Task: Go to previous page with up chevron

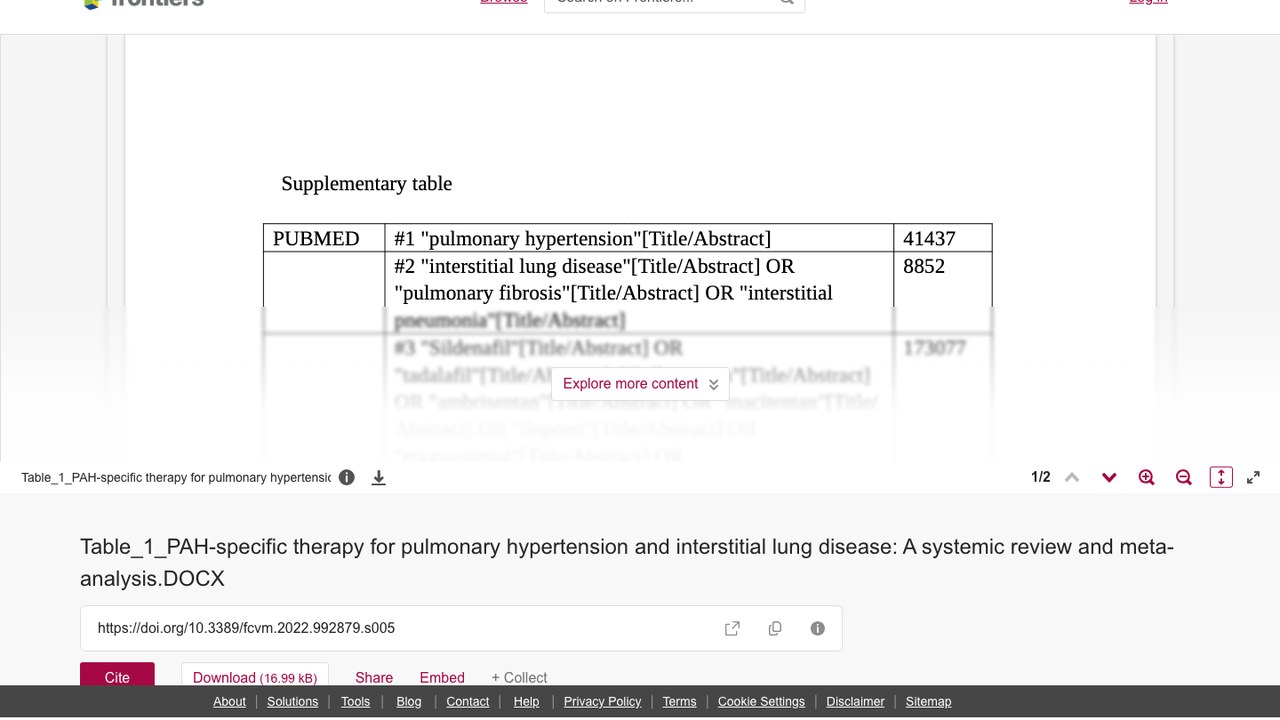Action: click(1072, 478)
